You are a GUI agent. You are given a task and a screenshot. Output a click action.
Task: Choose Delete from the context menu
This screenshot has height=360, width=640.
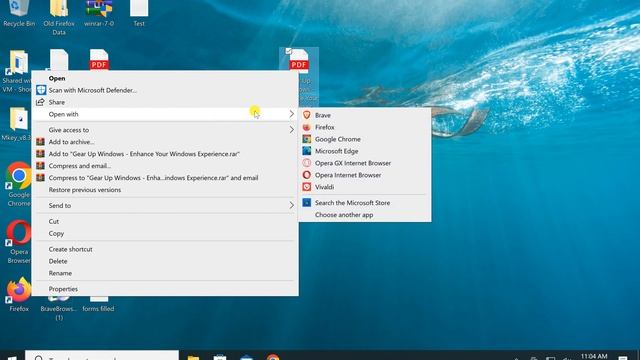pos(165,261)
